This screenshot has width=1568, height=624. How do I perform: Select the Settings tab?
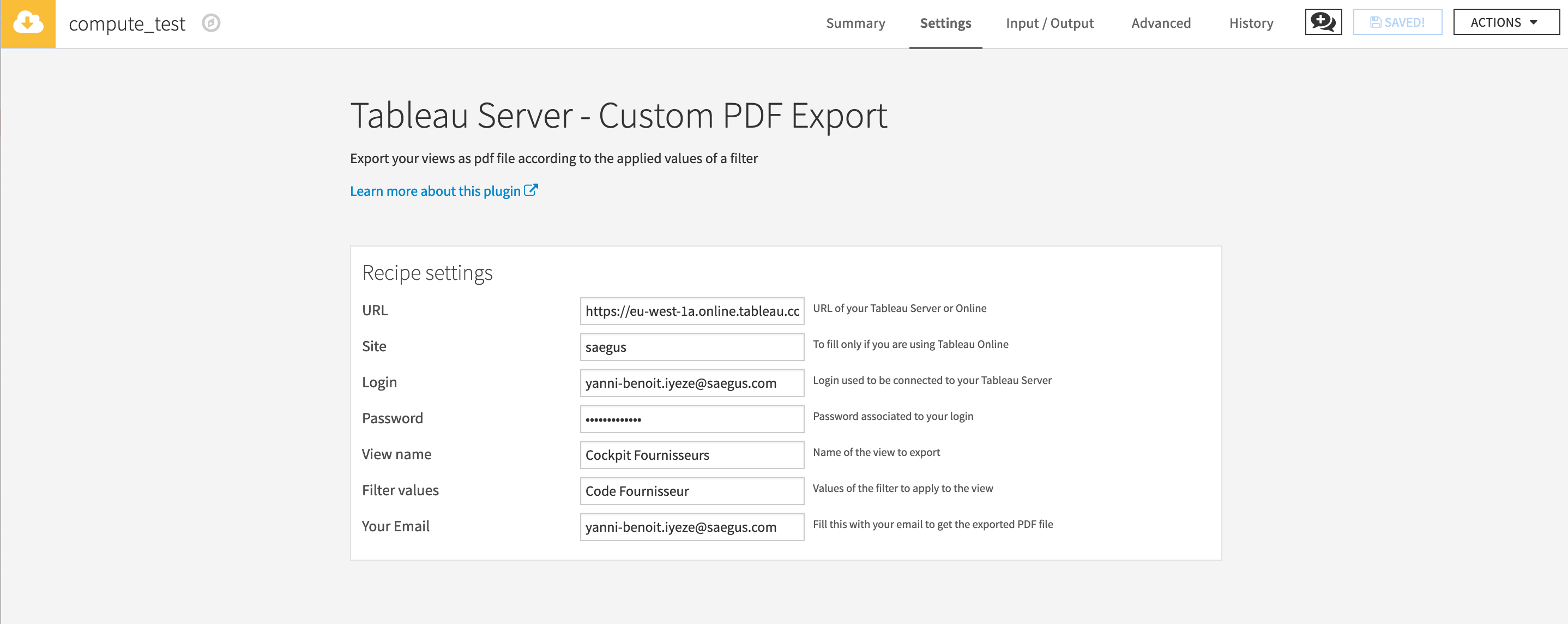(x=945, y=23)
